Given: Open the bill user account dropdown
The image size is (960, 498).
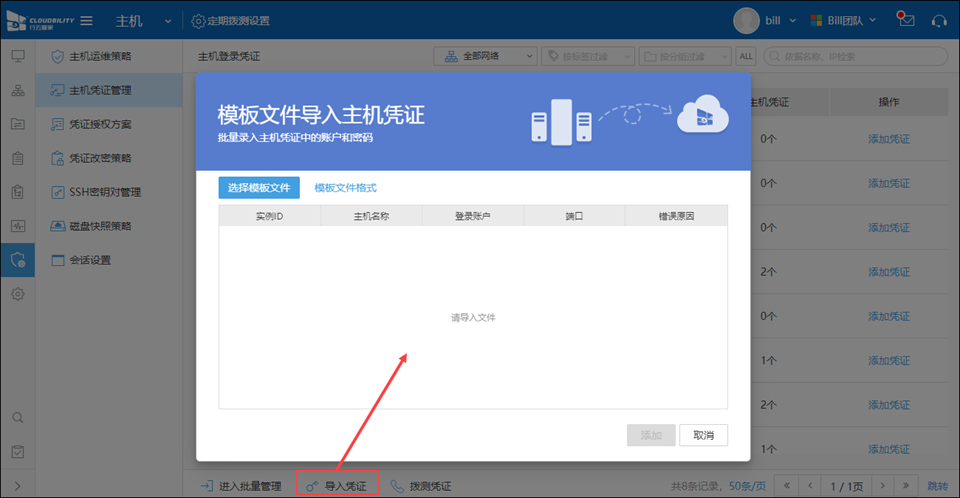Looking at the screenshot, I should click(x=765, y=20).
